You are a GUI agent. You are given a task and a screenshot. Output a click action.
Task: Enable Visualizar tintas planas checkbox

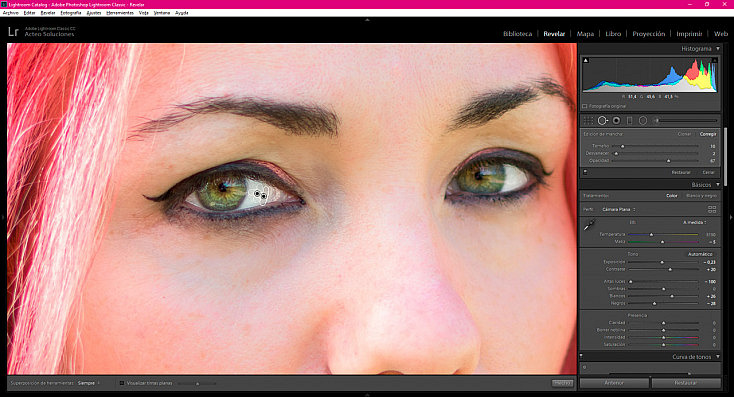(122, 383)
